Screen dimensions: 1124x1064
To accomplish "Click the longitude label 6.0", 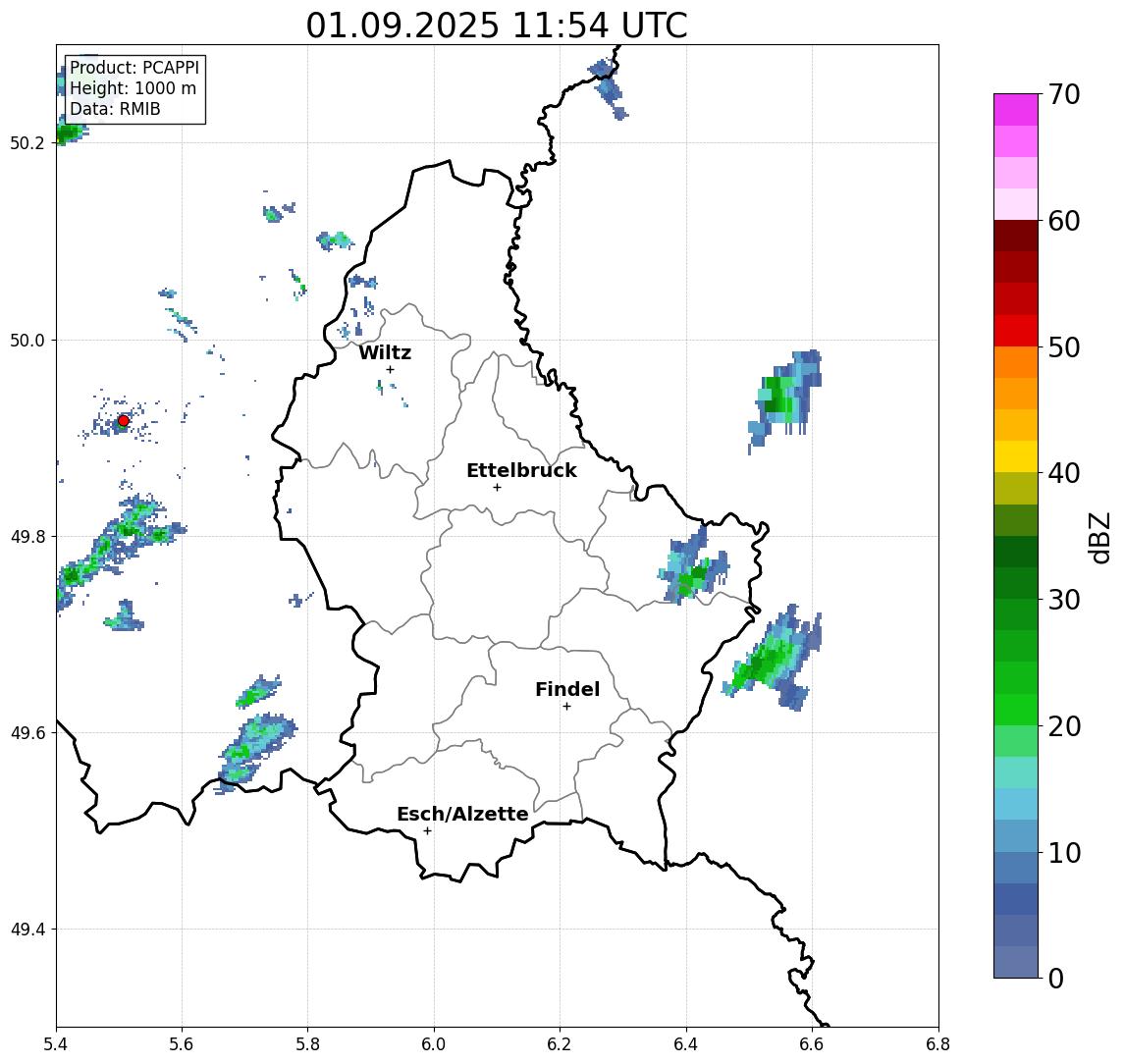I will pos(434,1044).
